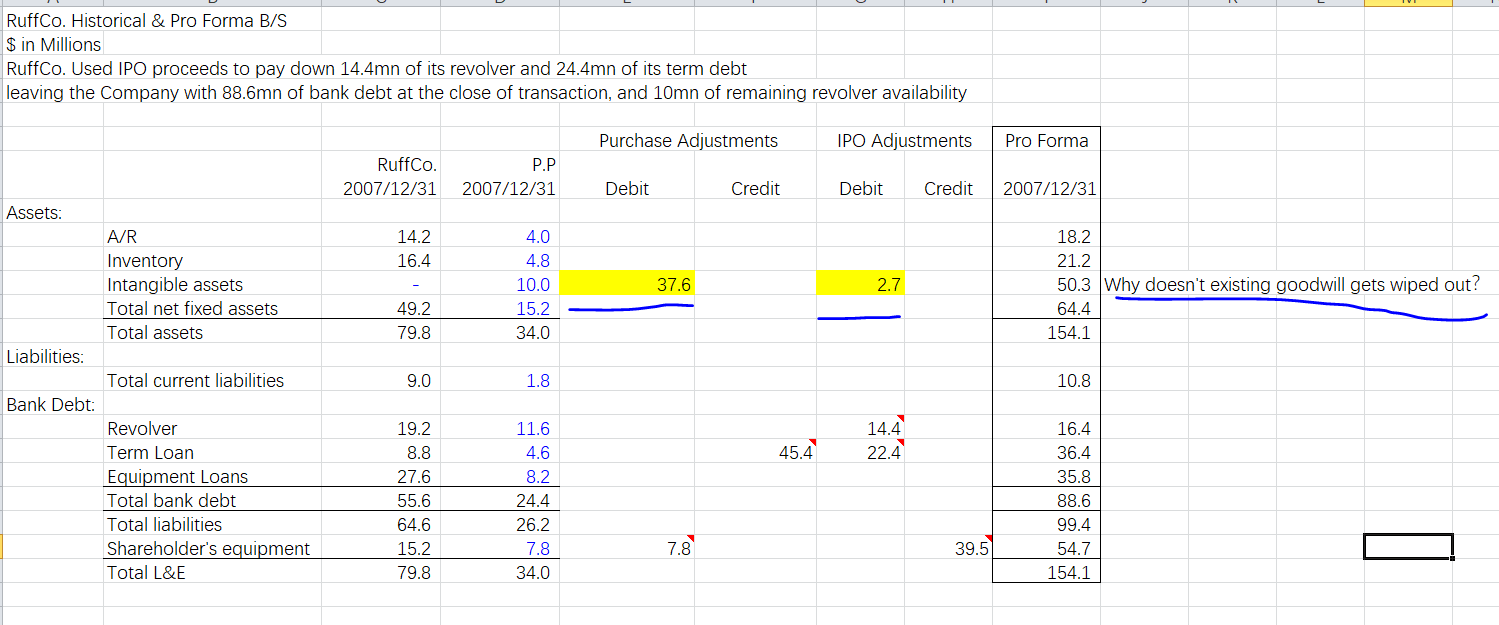1499x625 pixels.
Task: Select Purchase Credit Term Loan value 45.4
Action: (x=796, y=452)
